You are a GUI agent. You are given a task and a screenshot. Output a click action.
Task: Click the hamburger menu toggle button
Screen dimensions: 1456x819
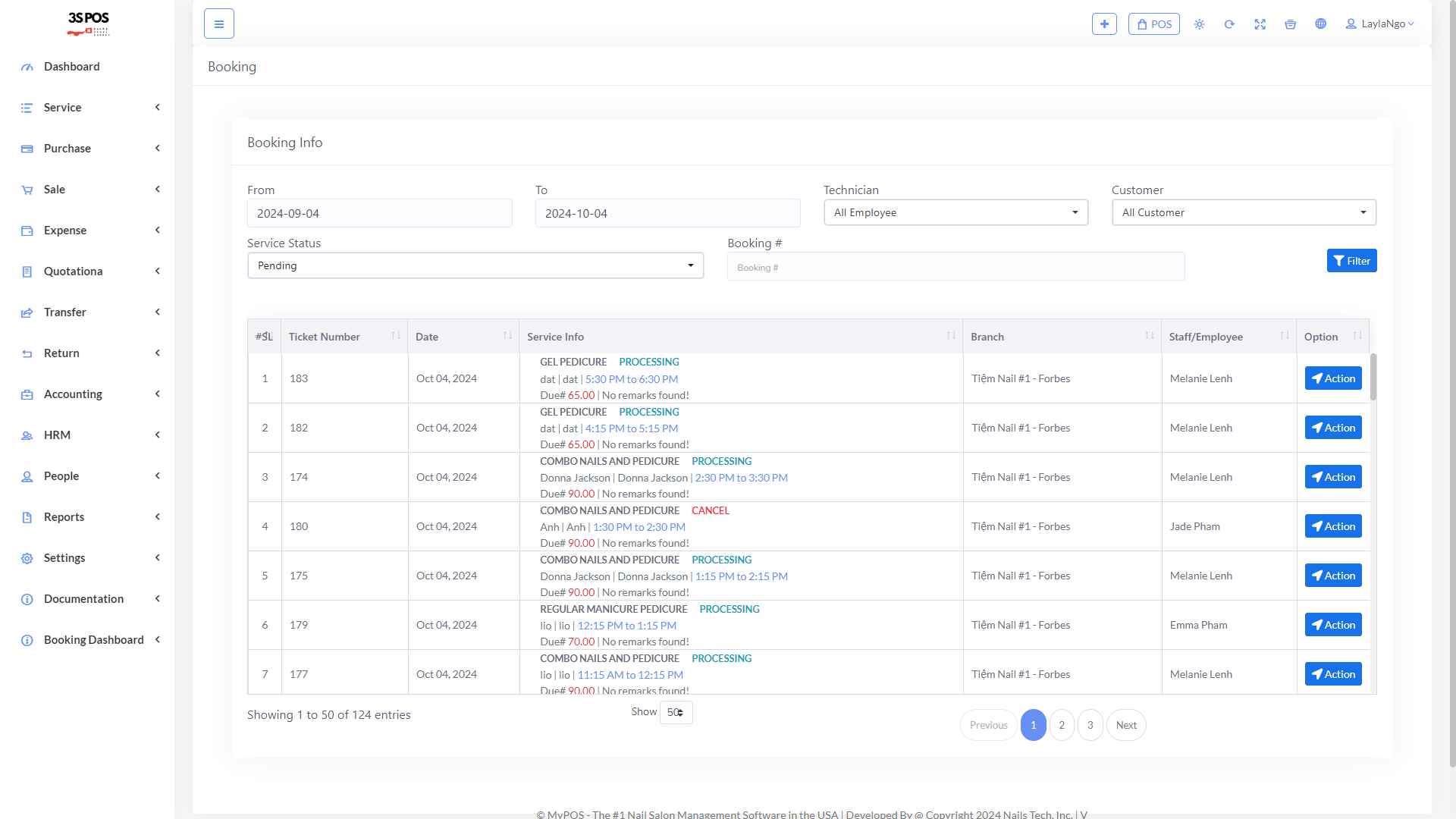coord(218,24)
